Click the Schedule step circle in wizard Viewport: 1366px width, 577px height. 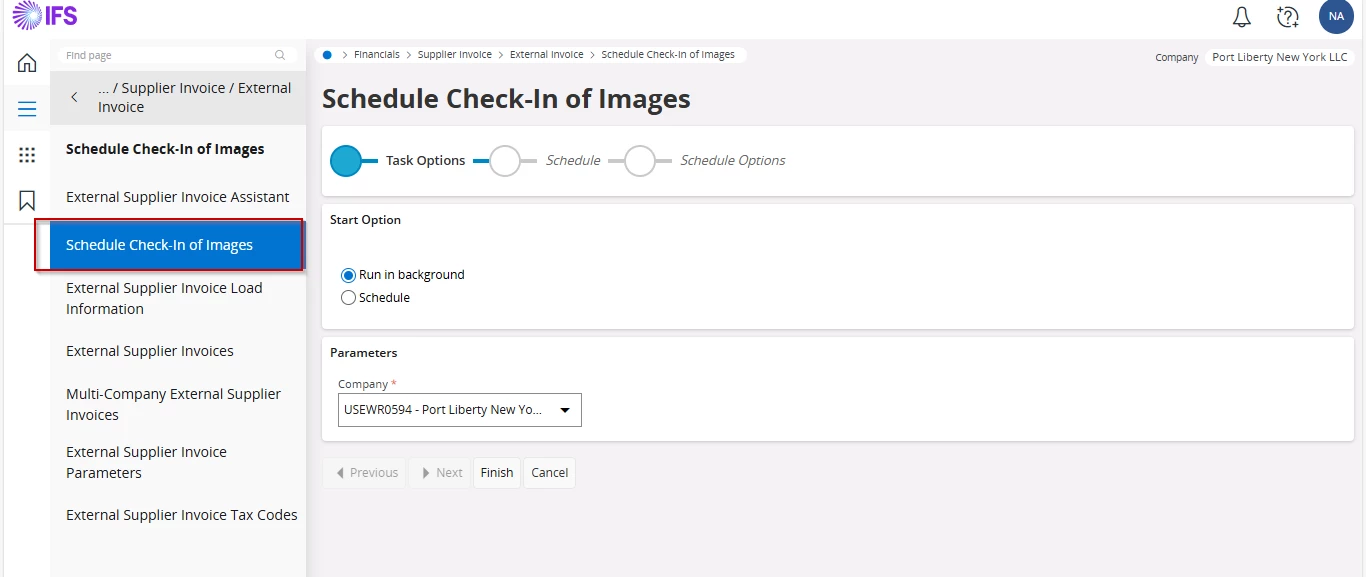[x=505, y=161]
